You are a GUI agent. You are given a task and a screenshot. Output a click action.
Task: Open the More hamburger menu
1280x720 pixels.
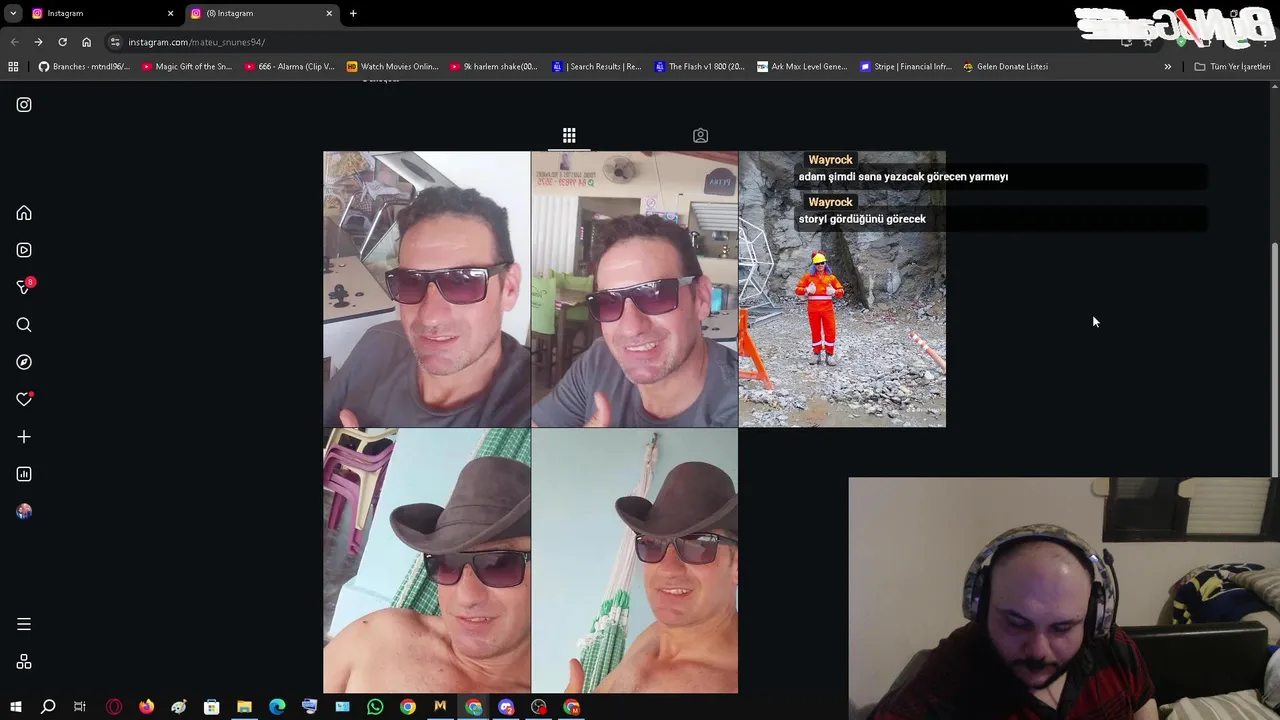click(24, 624)
